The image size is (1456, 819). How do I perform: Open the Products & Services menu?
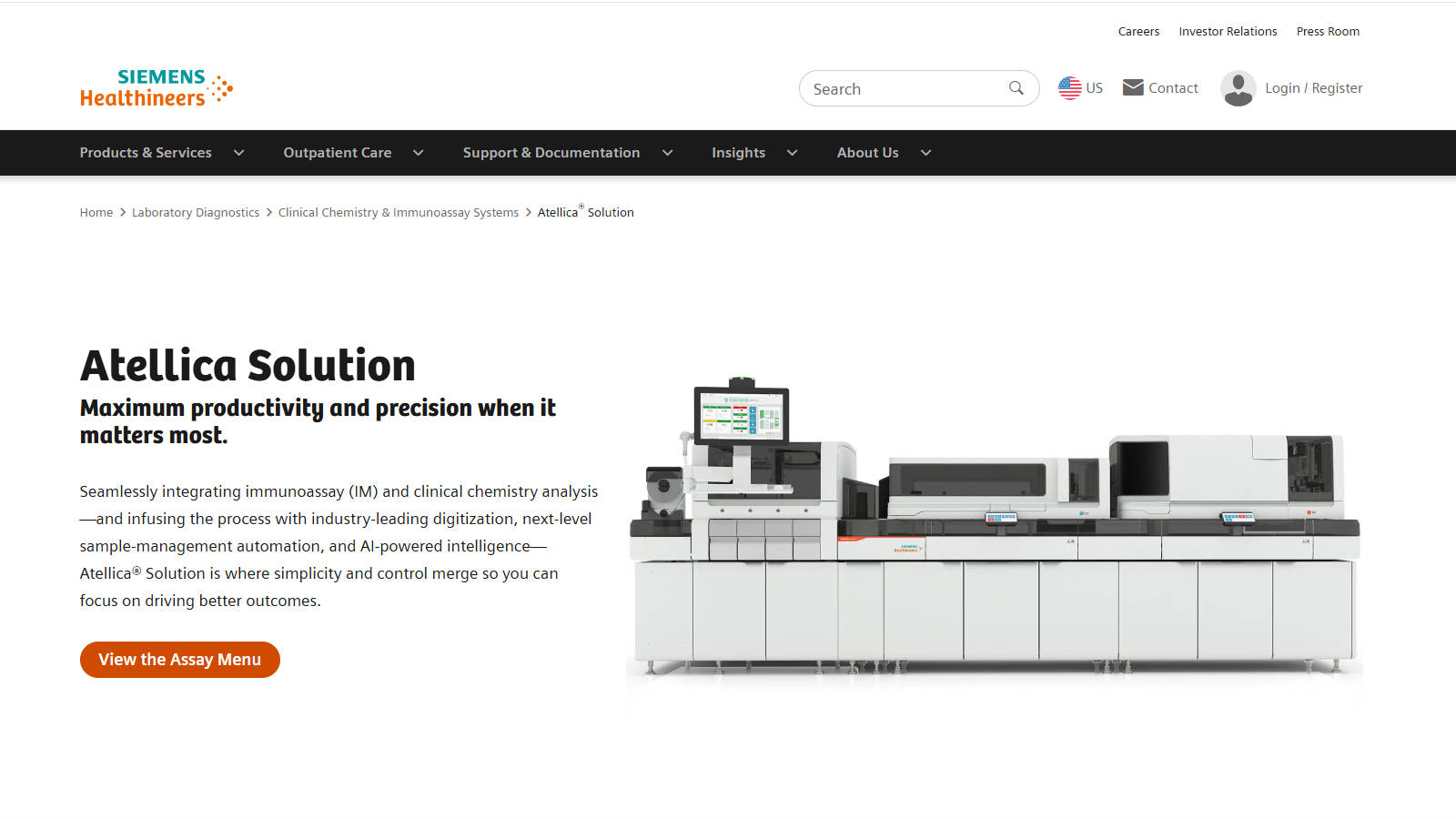click(x=146, y=153)
